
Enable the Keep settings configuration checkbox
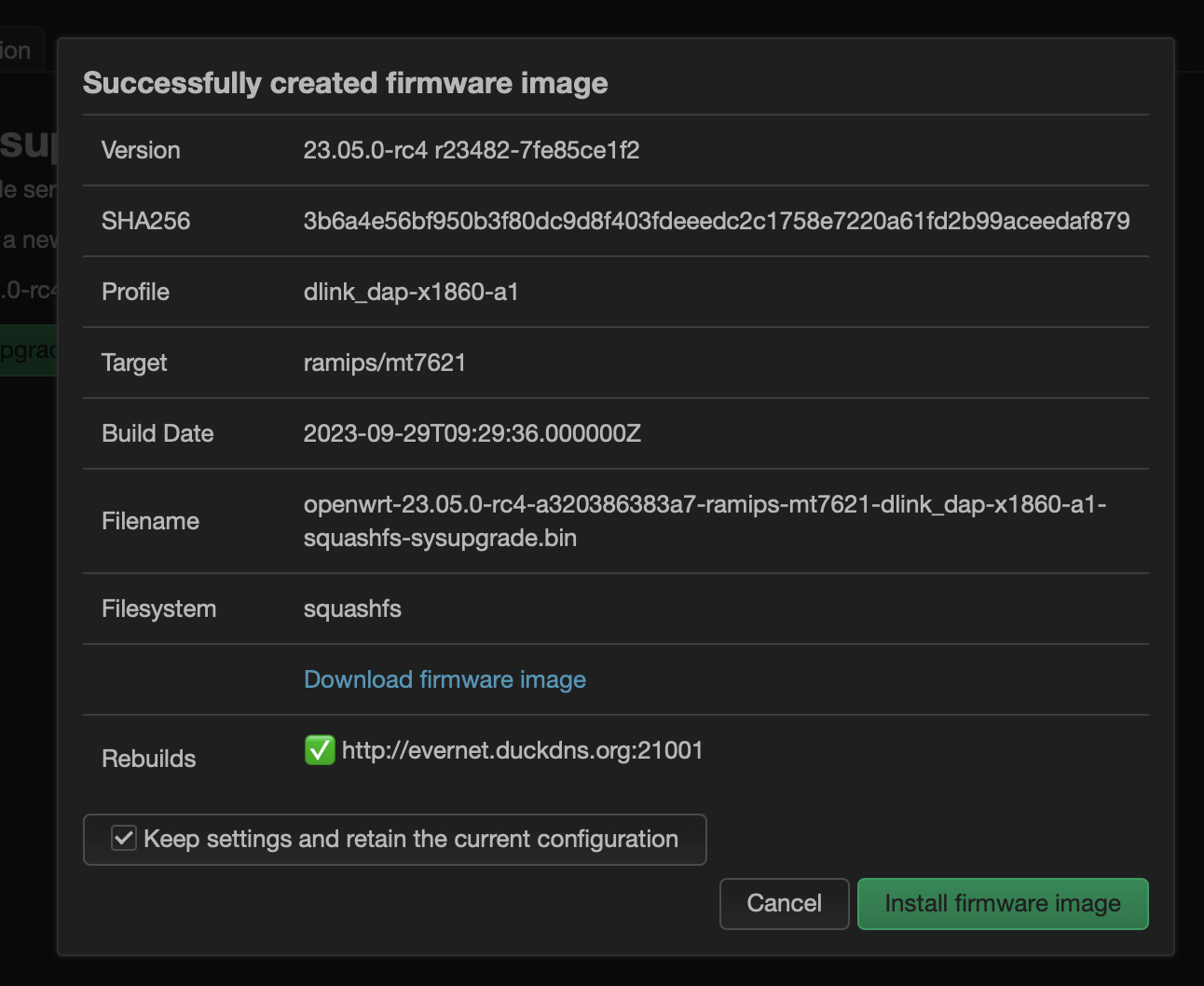122,839
